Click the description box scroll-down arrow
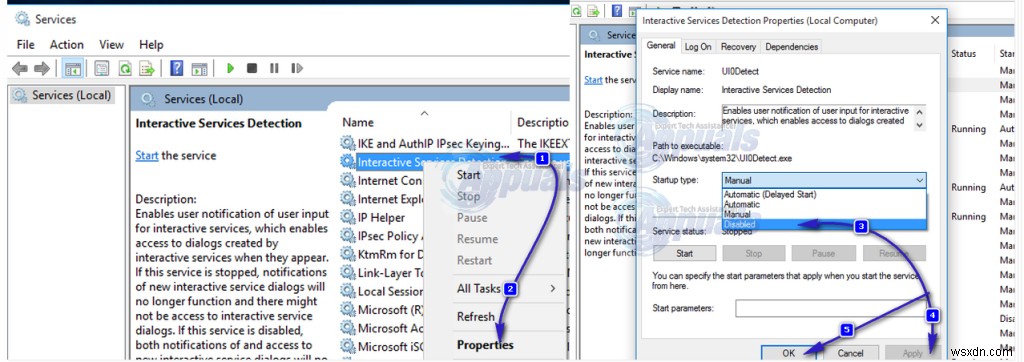This screenshot has width=1024, height=362. [920, 124]
